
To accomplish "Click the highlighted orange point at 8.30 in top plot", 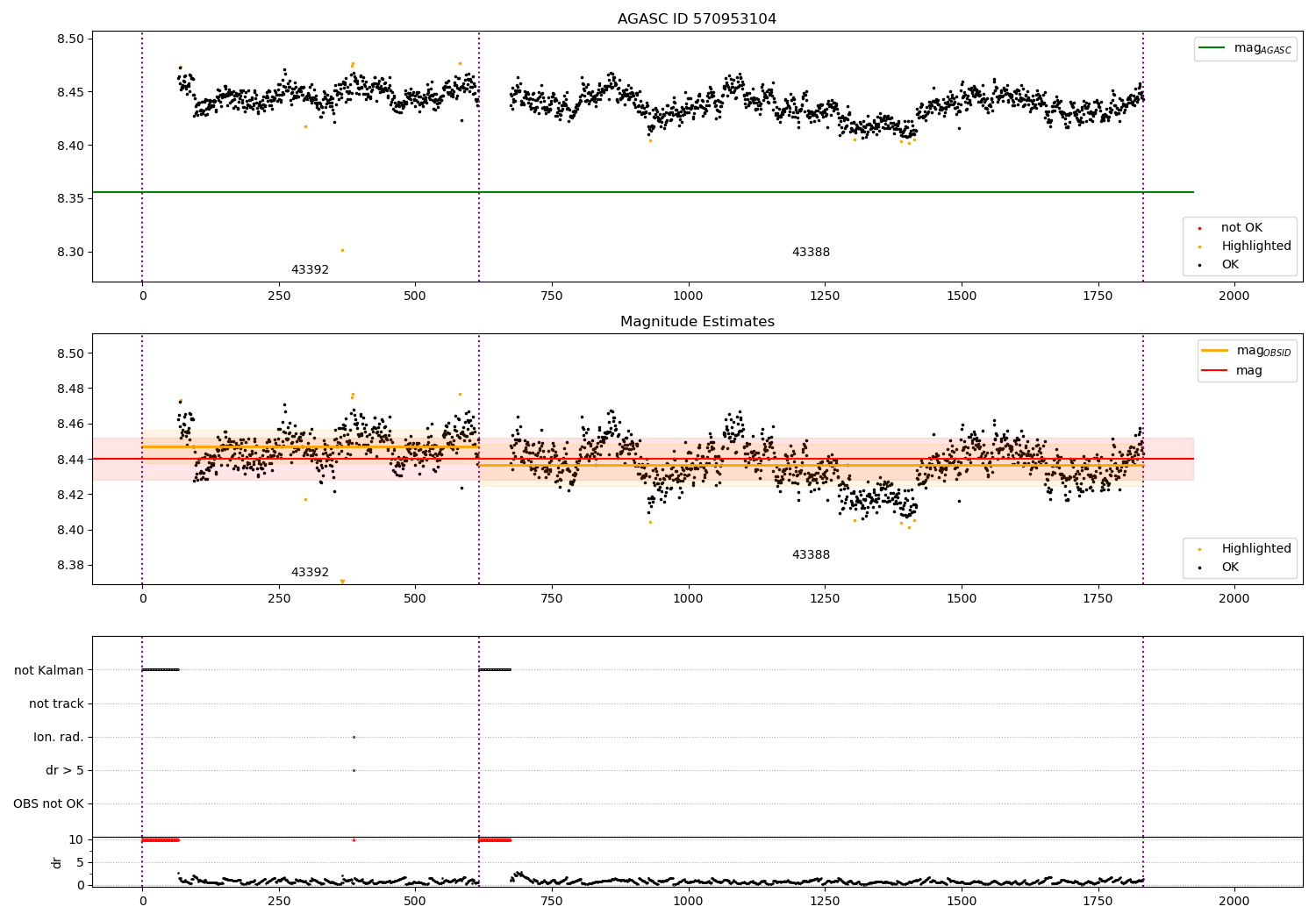I will [x=342, y=250].
